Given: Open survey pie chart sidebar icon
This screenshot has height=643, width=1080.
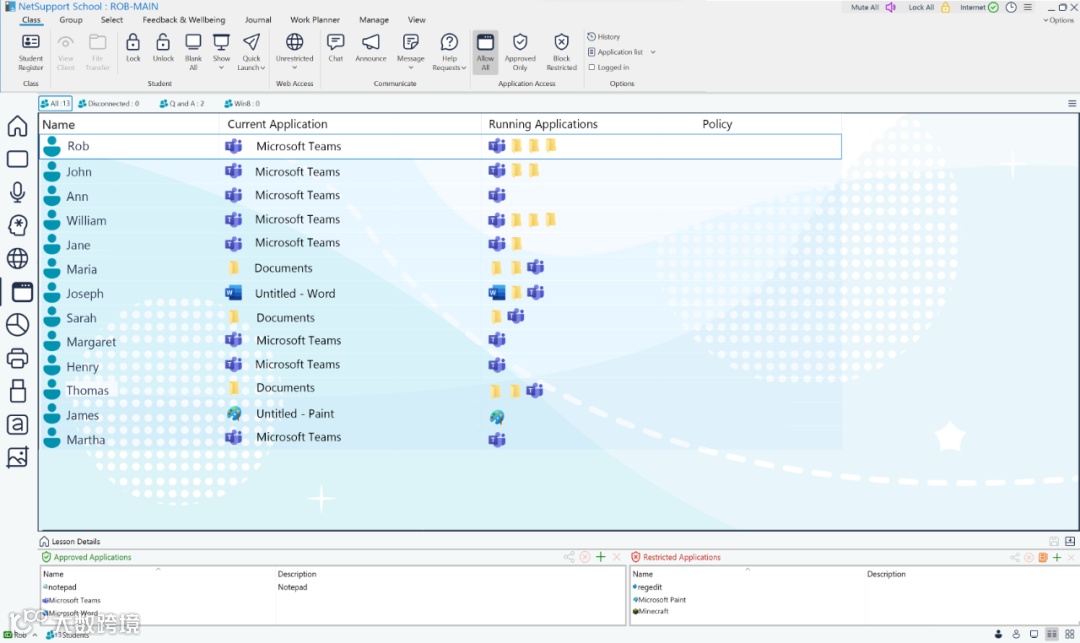Looking at the screenshot, I should click(x=17, y=325).
